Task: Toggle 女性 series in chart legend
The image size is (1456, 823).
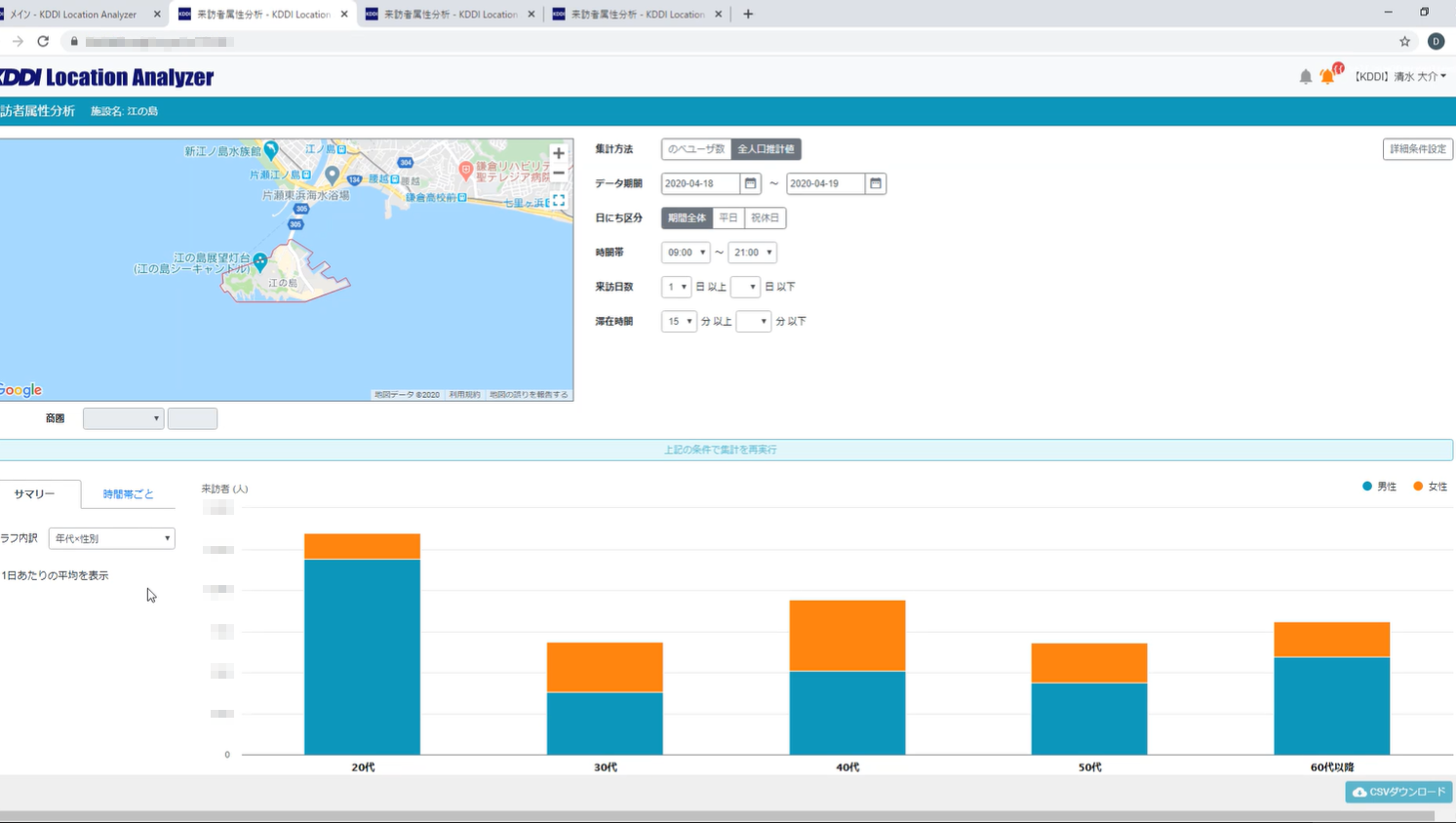Action: [1431, 487]
